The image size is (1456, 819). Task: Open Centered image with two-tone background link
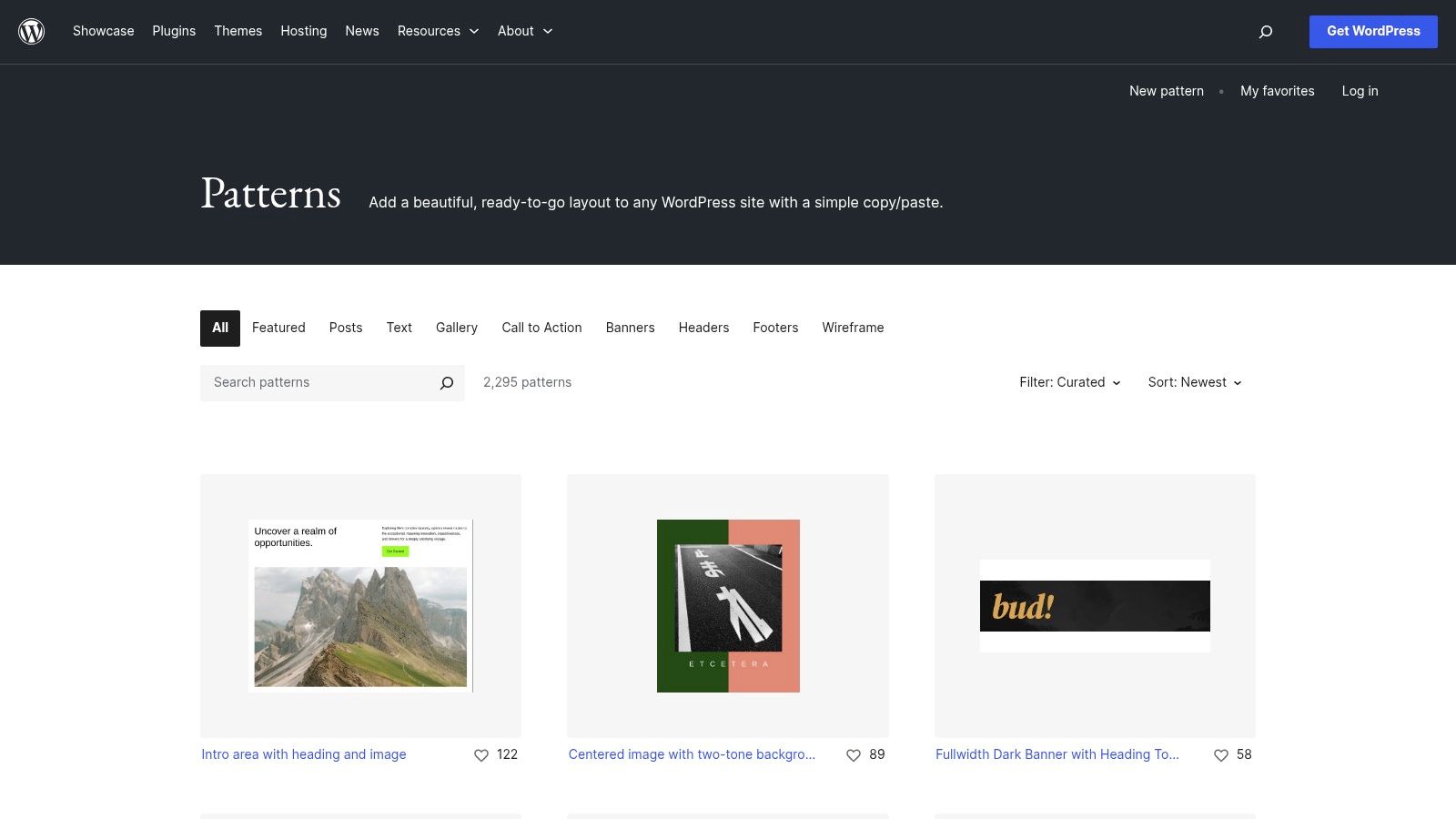coord(692,754)
